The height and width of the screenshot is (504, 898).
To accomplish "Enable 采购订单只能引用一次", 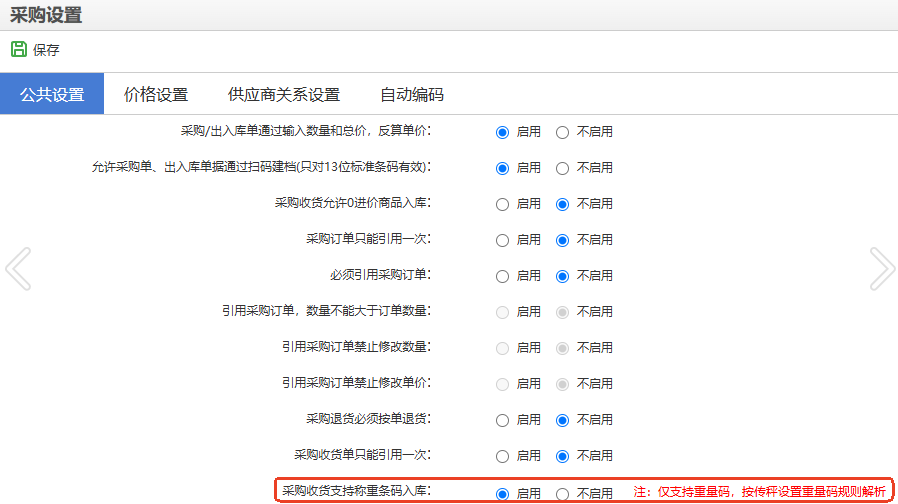I will (x=503, y=240).
